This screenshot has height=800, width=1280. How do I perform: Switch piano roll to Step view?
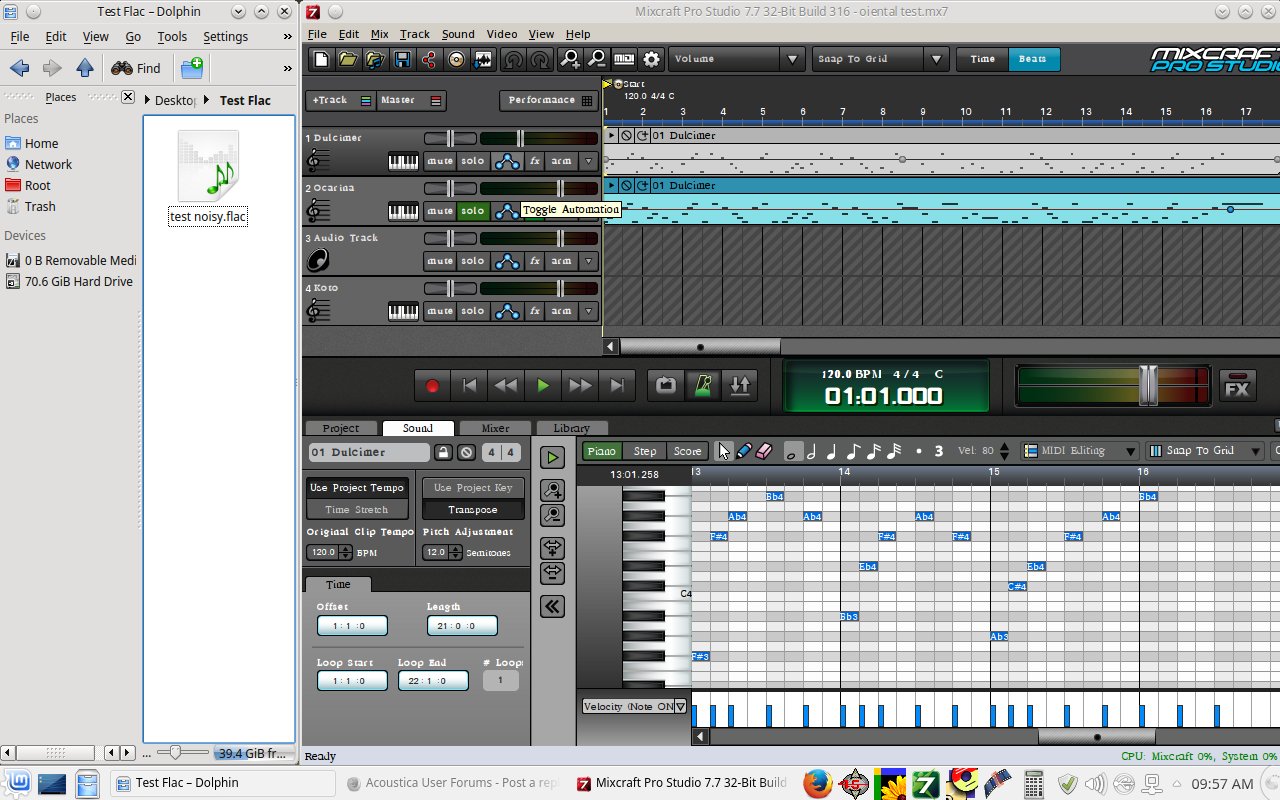click(x=645, y=451)
